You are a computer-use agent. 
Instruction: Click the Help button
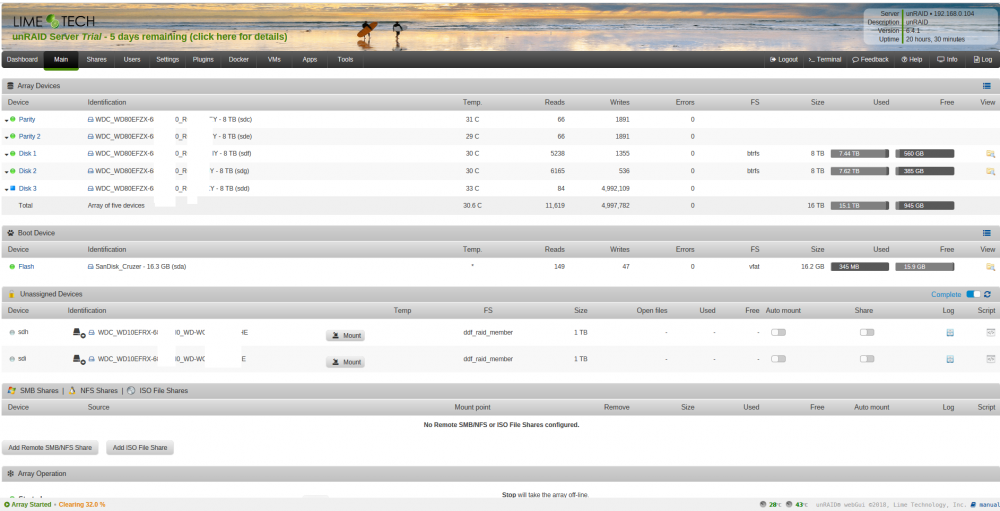click(911, 59)
